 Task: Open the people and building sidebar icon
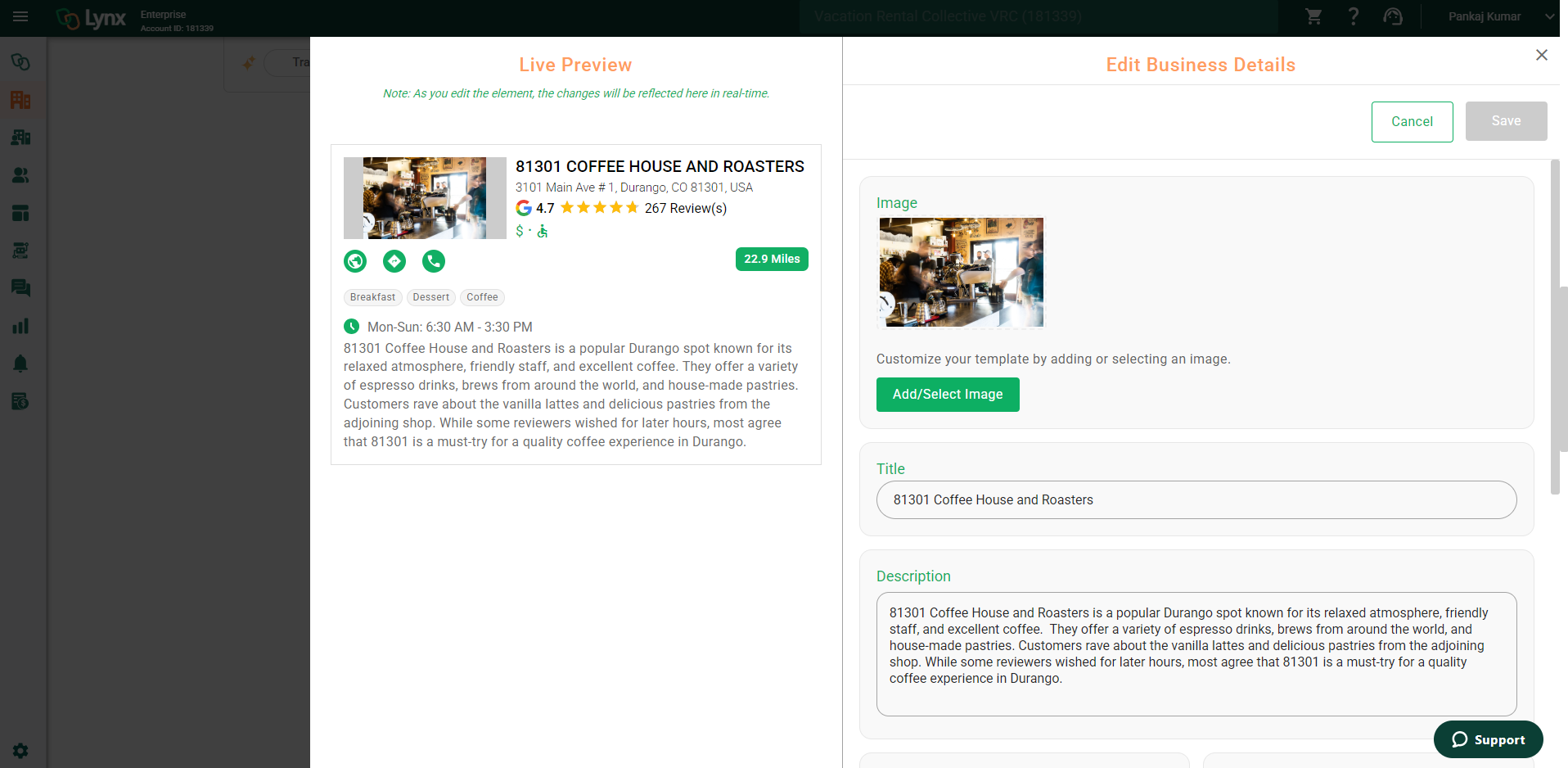coord(20,138)
